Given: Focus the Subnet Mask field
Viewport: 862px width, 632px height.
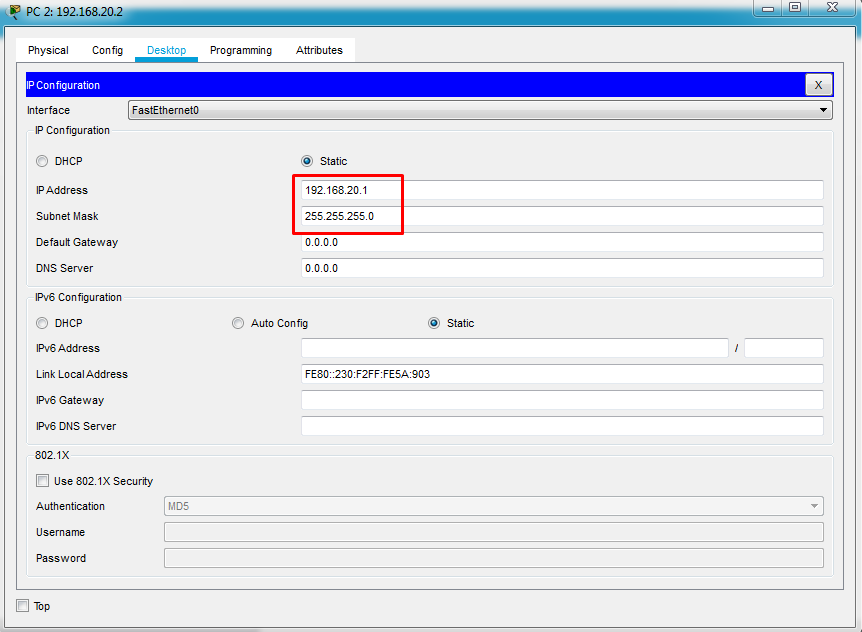Looking at the screenshot, I should (x=562, y=216).
